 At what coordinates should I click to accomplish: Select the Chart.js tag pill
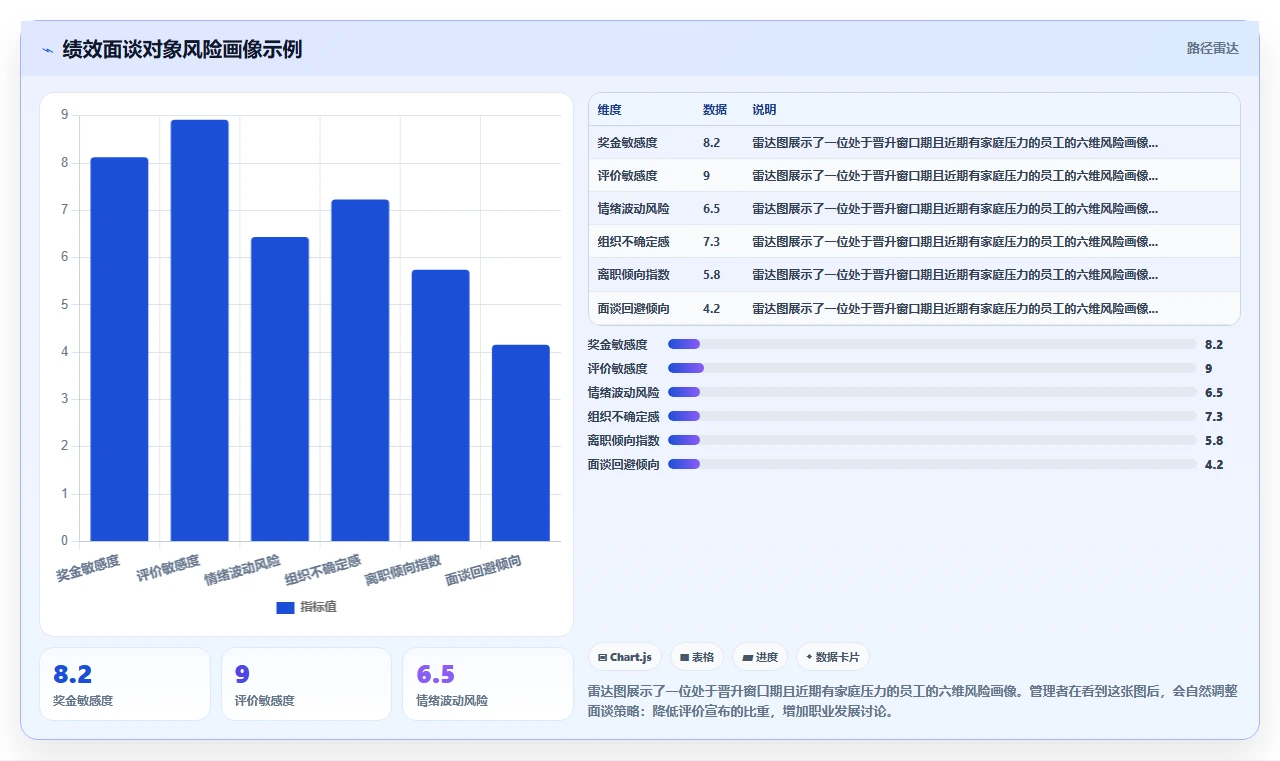[x=625, y=657]
